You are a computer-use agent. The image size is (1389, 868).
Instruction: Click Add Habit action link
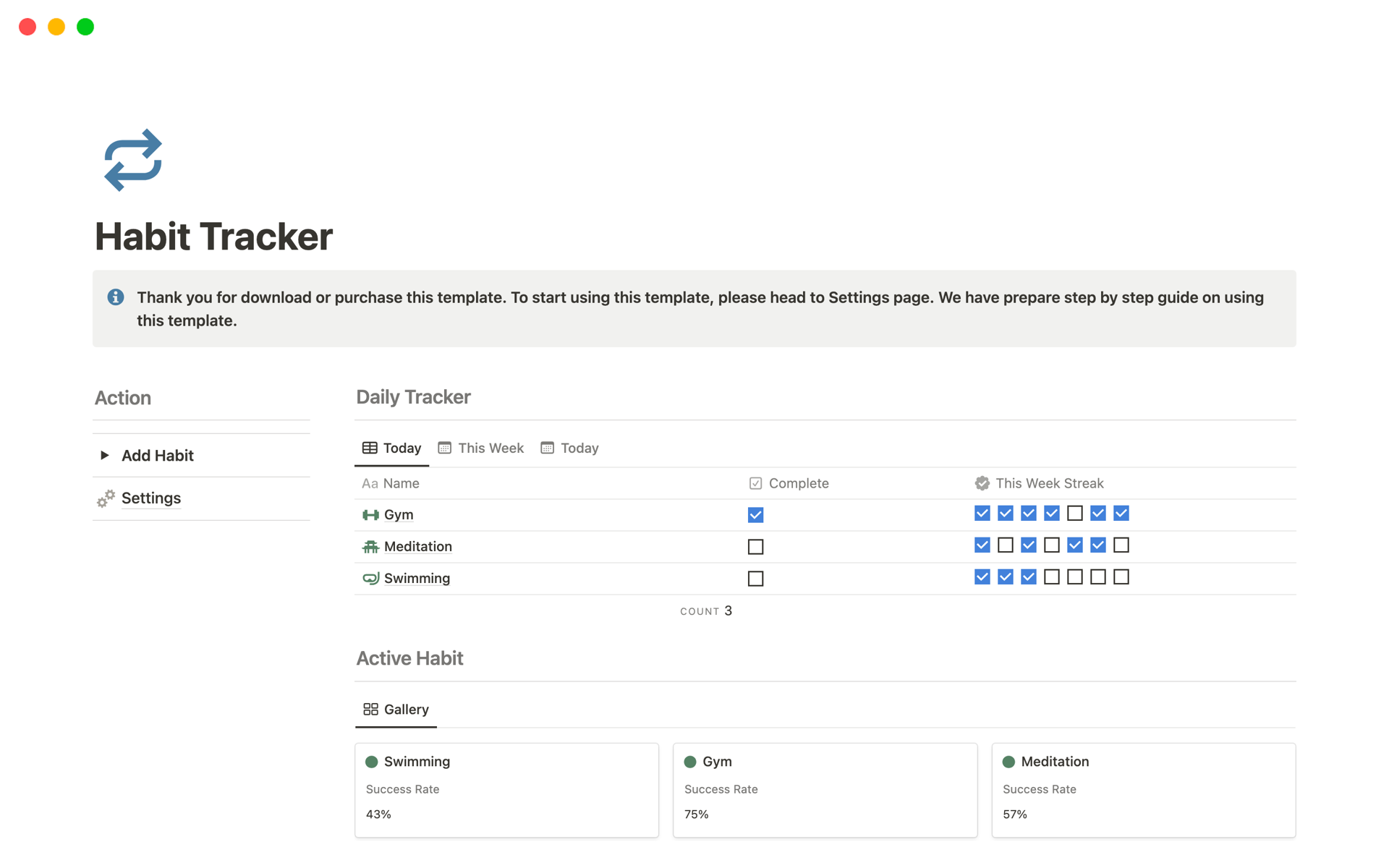point(158,454)
